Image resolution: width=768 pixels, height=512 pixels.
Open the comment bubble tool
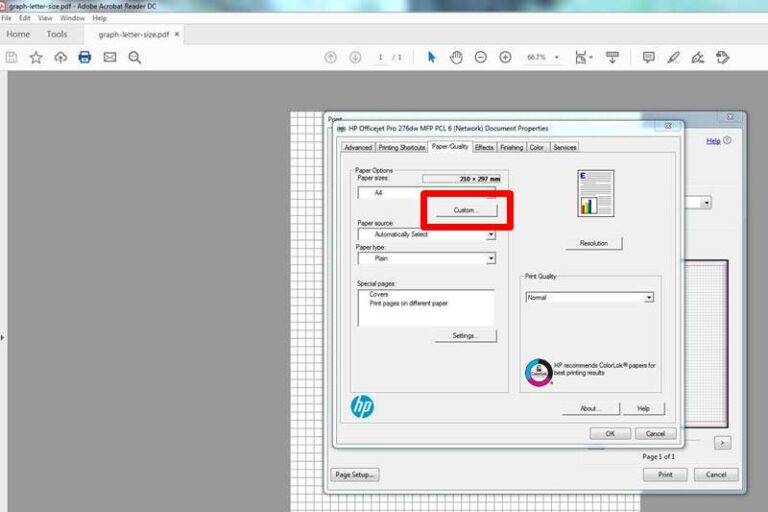(648, 58)
